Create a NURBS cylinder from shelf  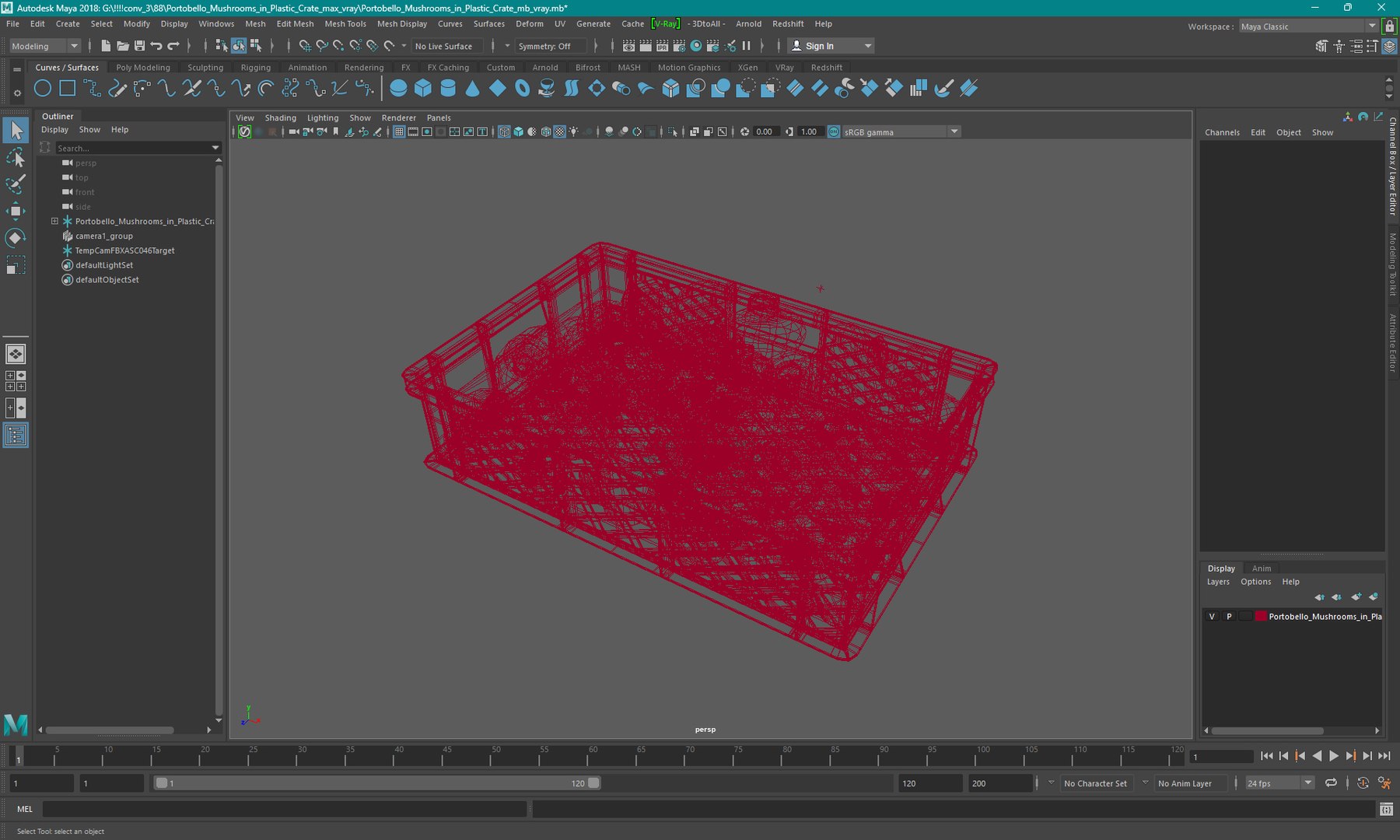tap(448, 89)
